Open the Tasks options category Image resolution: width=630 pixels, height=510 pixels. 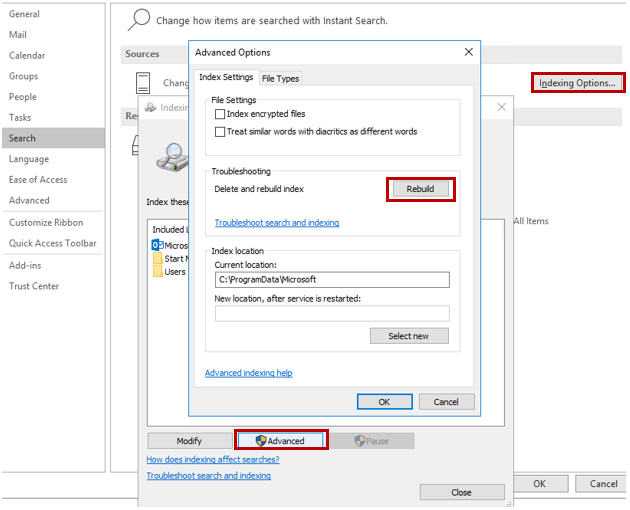click(x=53, y=117)
